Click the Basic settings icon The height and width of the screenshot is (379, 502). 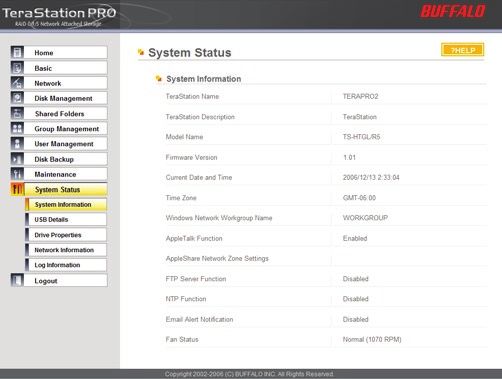pyautogui.click(x=17, y=68)
